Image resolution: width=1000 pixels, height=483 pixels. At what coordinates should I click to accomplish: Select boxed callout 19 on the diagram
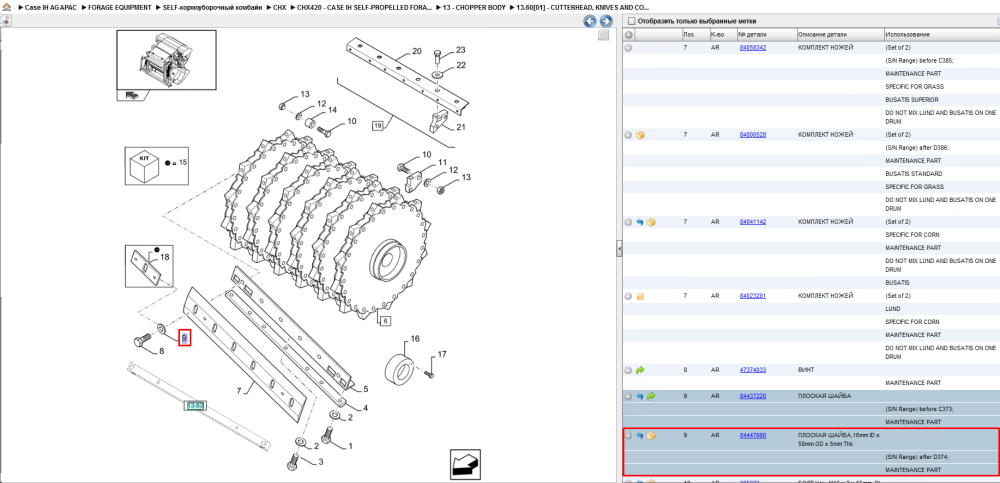tap(377, 126)
